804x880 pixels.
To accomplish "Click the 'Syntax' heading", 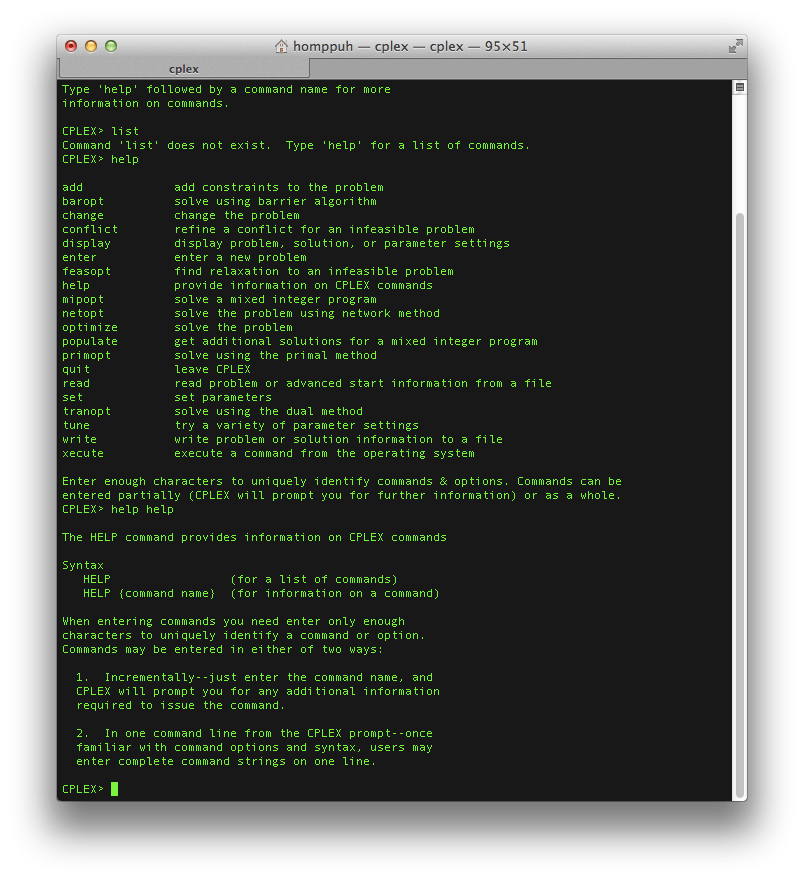I will pyautogui.click(x=83, y=565).
